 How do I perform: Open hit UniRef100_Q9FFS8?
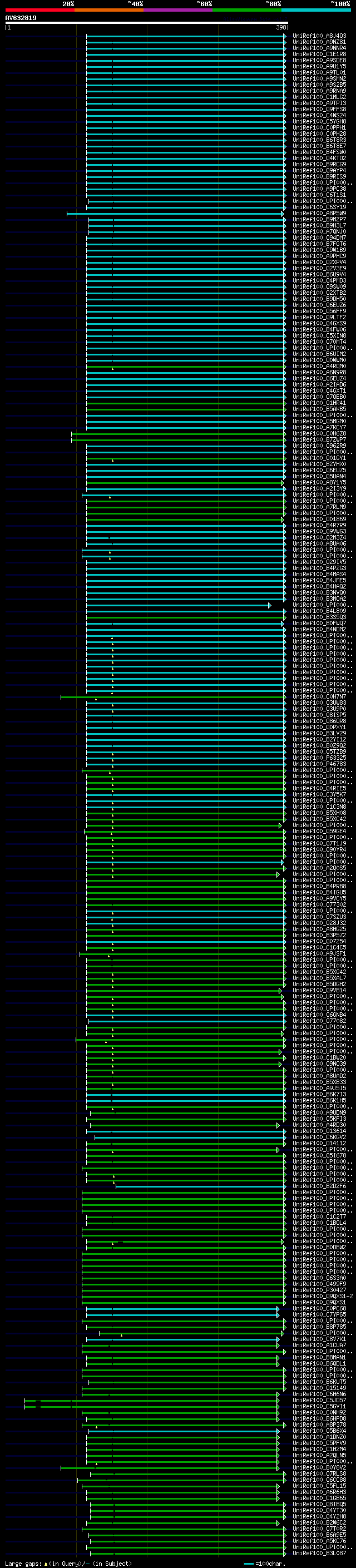tap(319, 110)
